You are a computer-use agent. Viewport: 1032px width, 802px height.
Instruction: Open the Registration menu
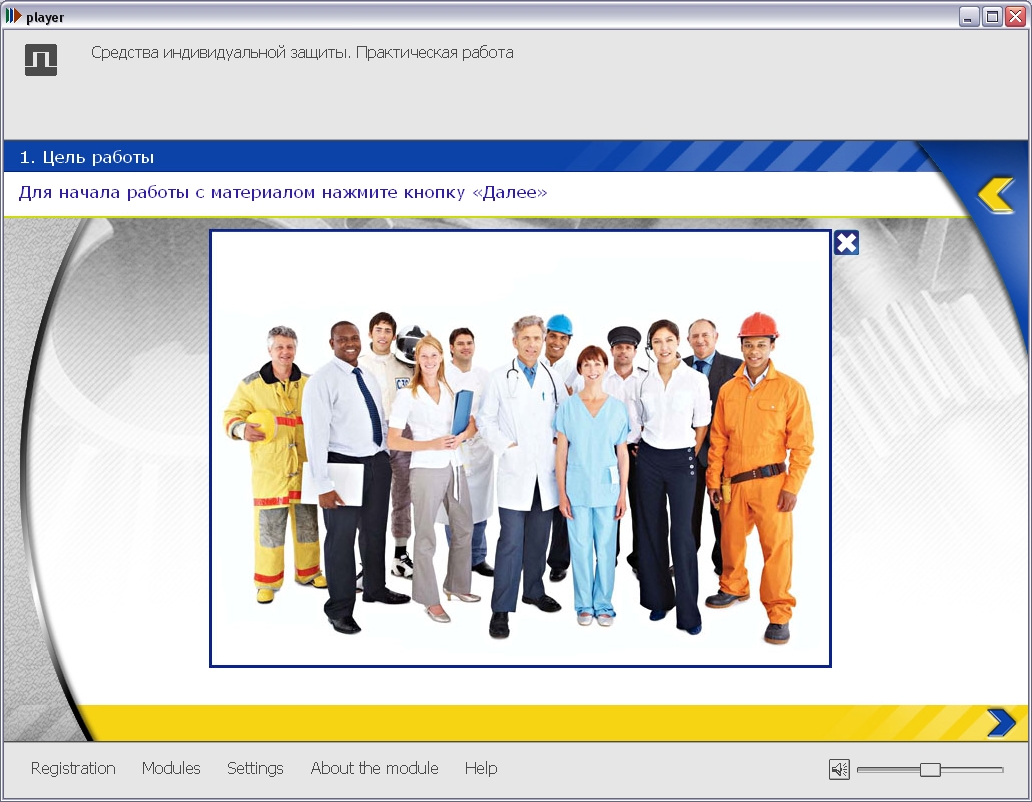(x=73, y=768)
